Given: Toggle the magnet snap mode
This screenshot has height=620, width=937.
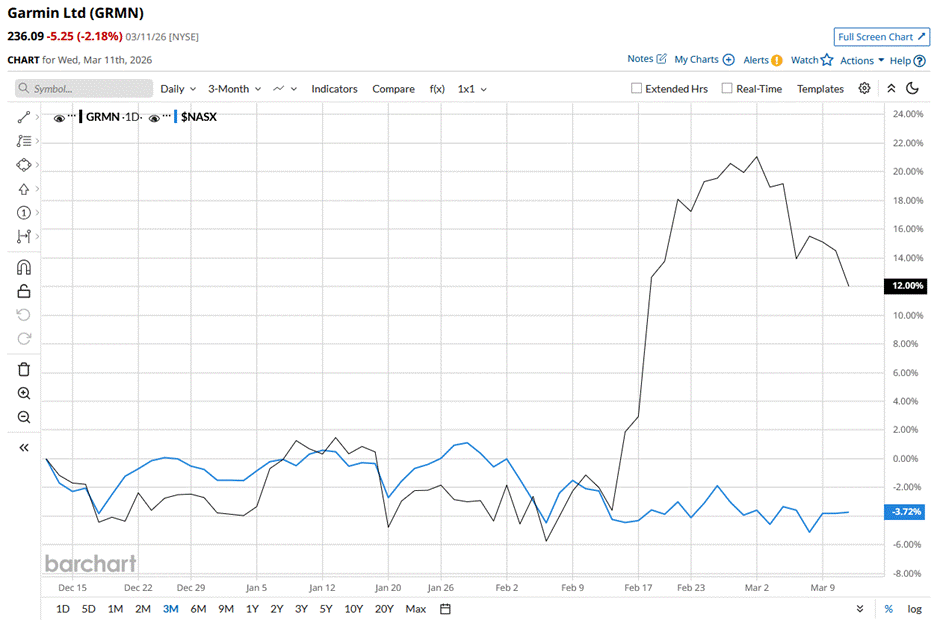Looking at the screenshot, I should point(23,267).
